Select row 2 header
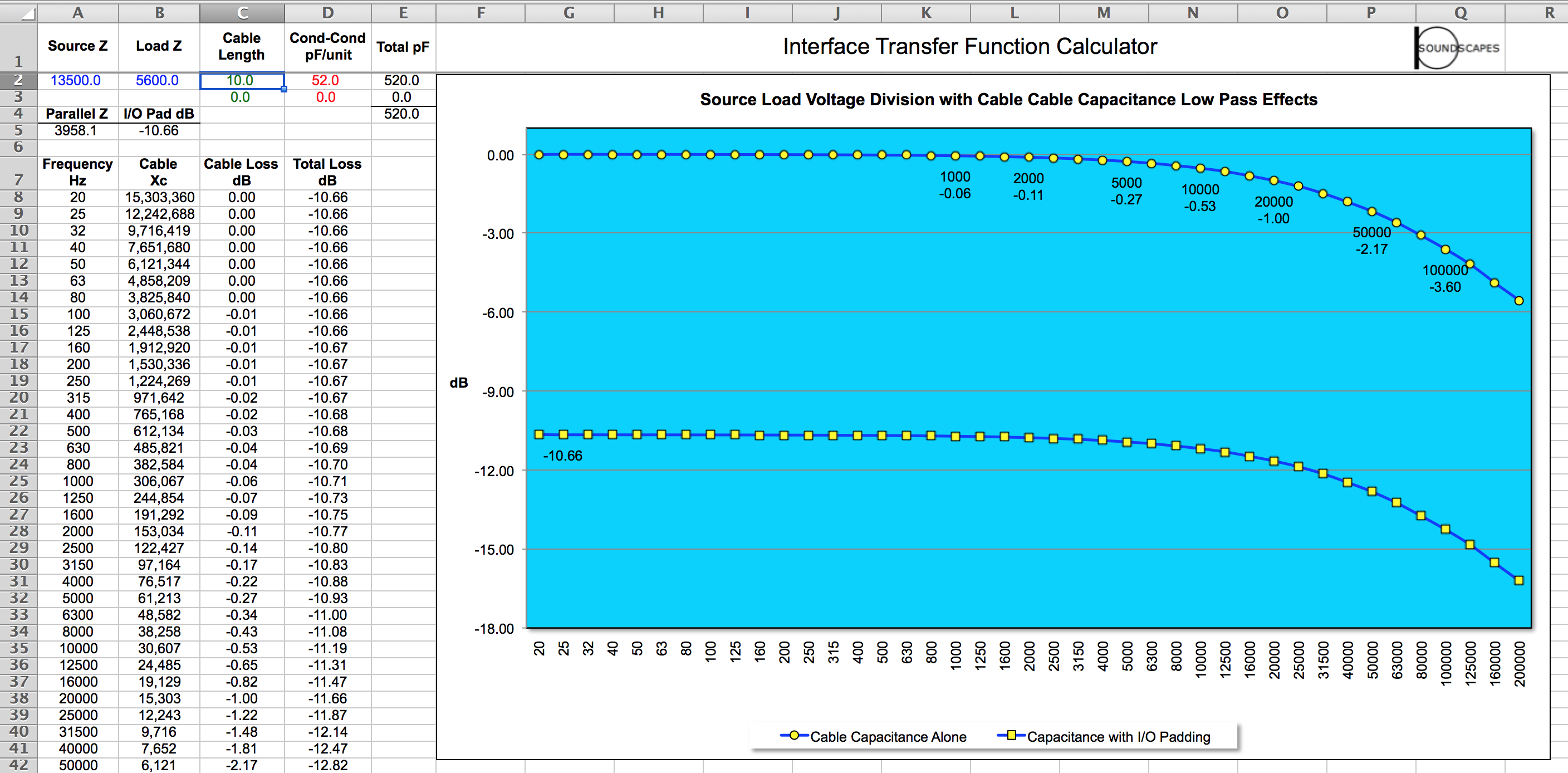 18,80
